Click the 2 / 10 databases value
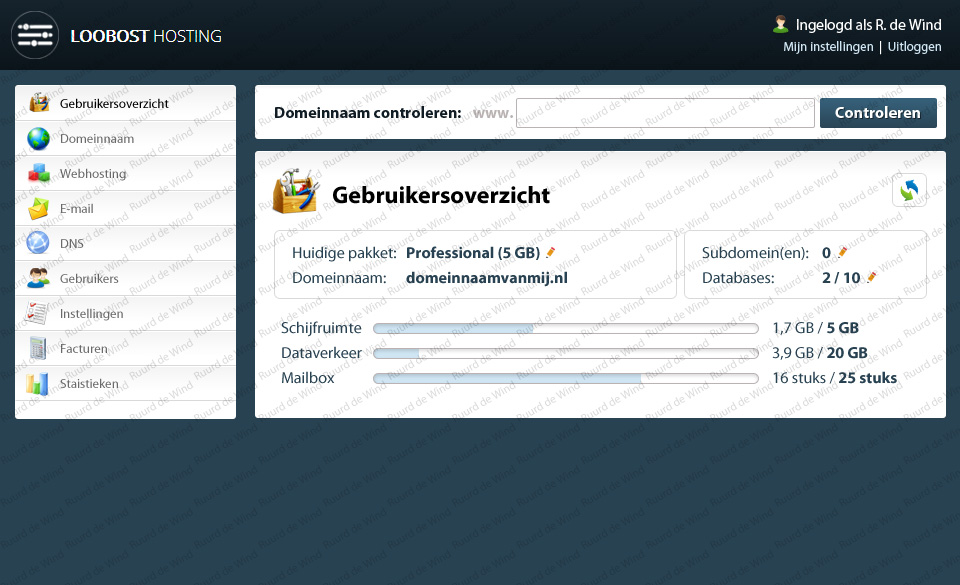 coord(841,278)
